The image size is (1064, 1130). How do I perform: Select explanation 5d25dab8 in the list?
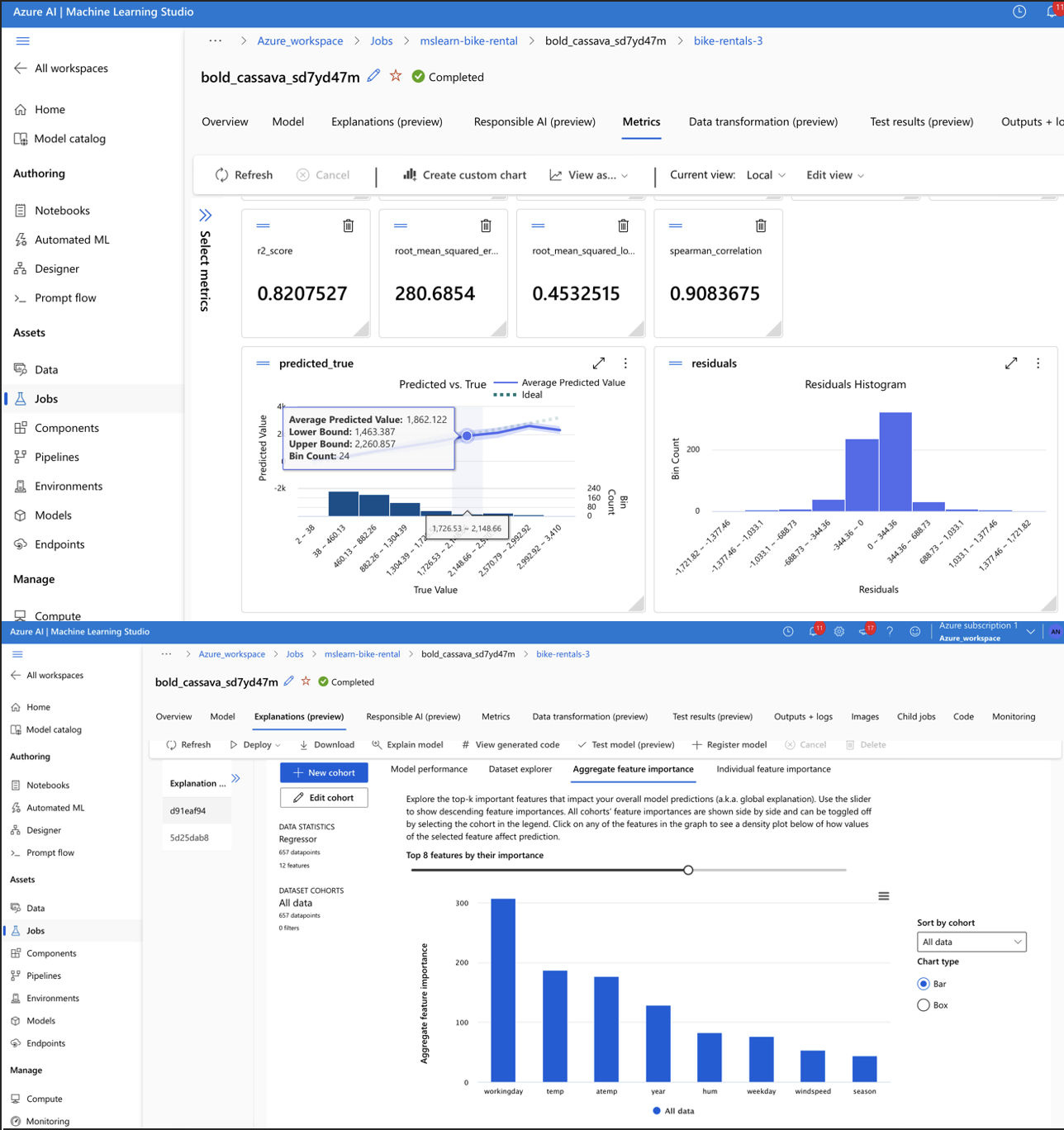pyautogui.click(x=197, y=837)
